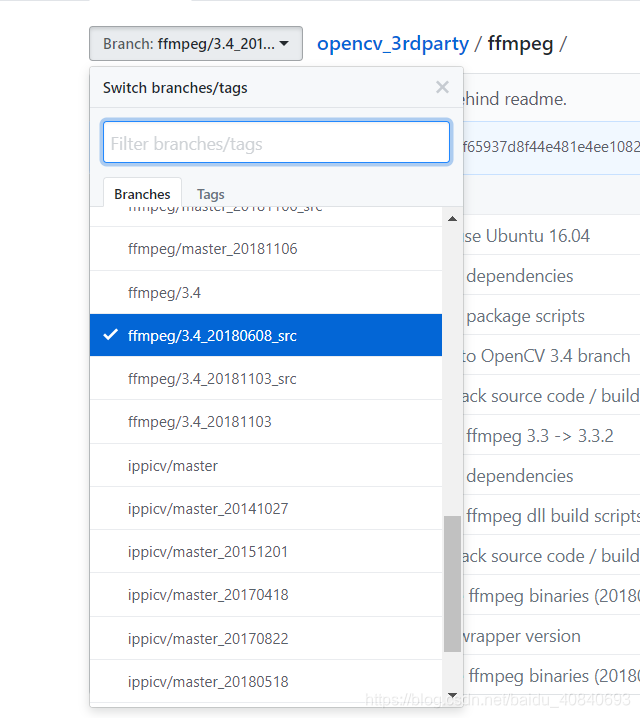
Task: Click scrollbar up arrow in branch list
Action: tap(452, 218)
